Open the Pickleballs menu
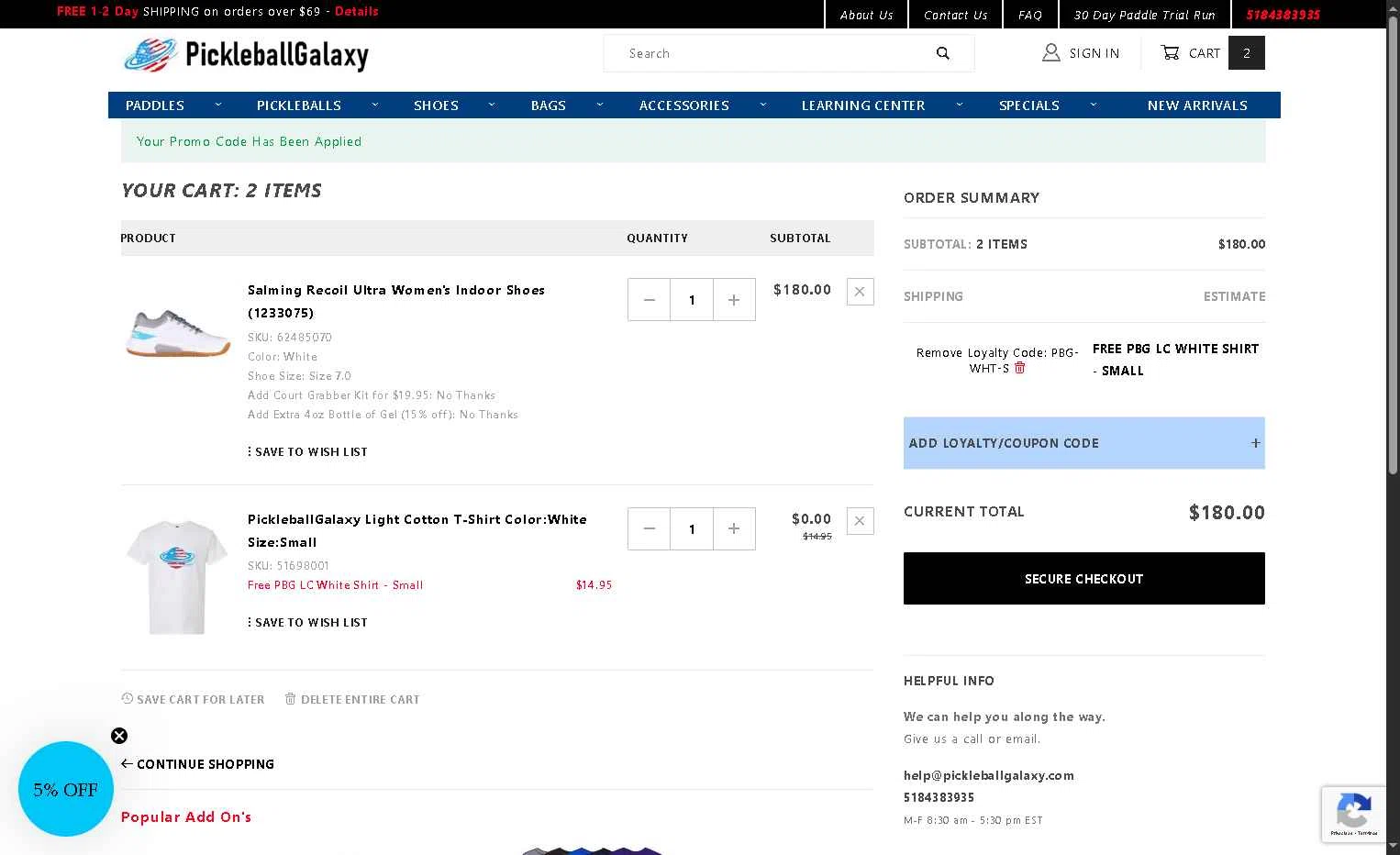Viewport: 1400px width, 855px height. coord(299,105)
